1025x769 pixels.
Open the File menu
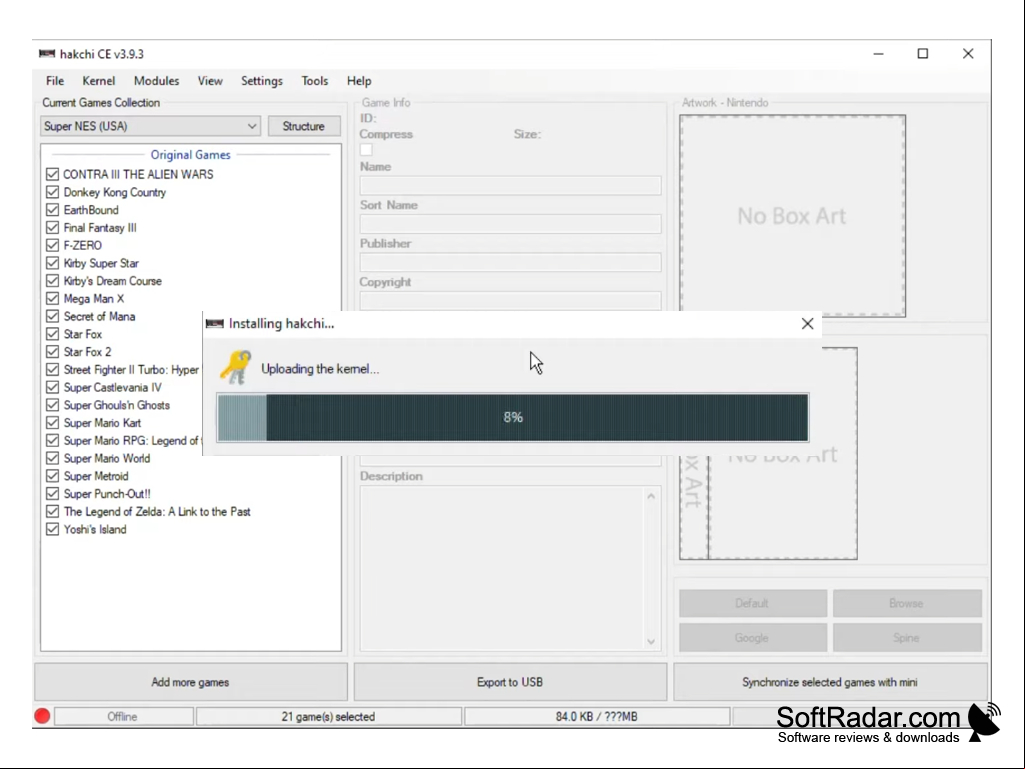click(55, 81)
